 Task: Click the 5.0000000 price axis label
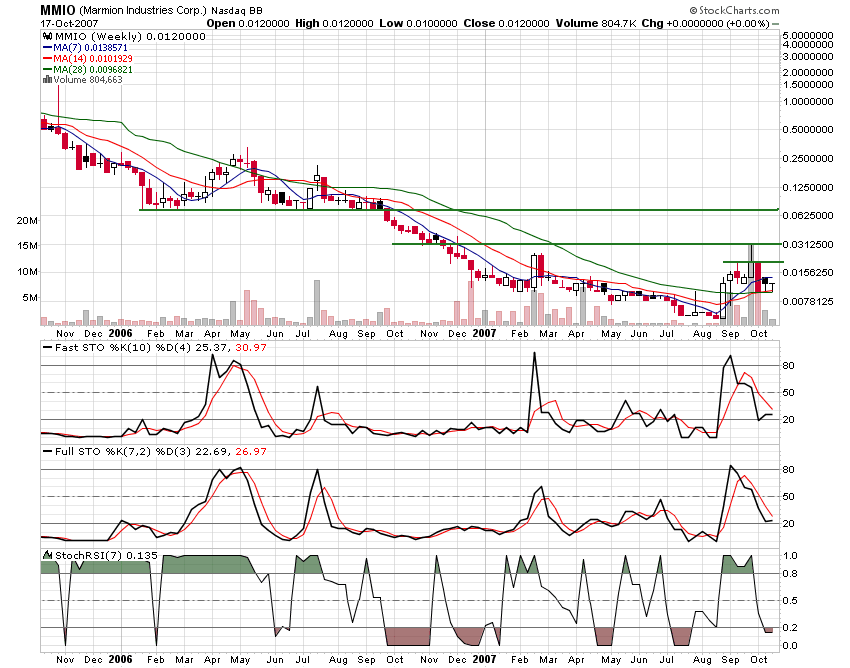coord(808,35)
